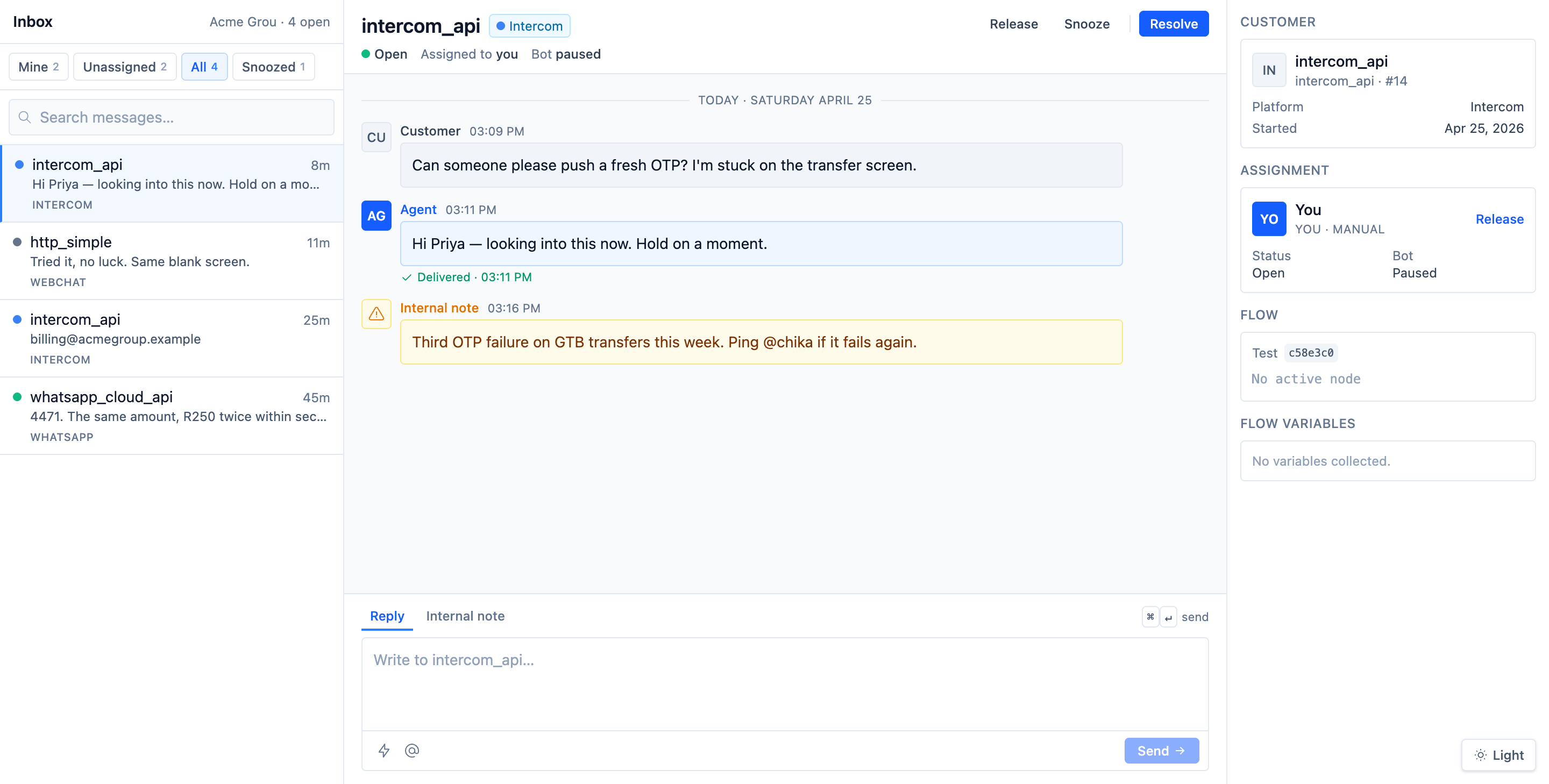Click the sun icon on theme switch
1549x784 pixels.
[1481, 755]
